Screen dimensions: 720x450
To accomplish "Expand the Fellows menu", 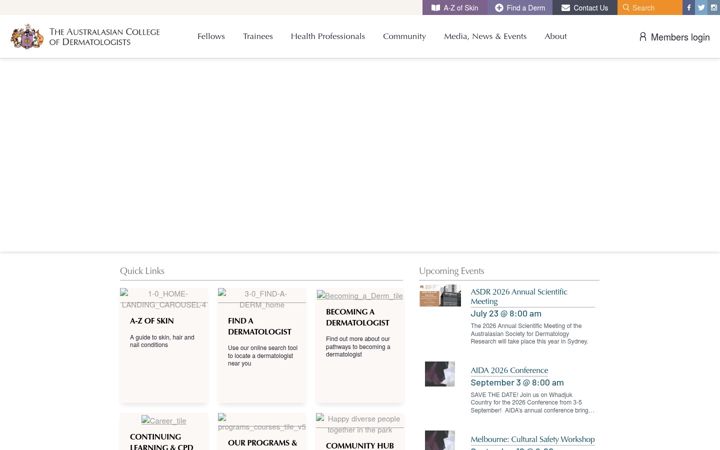I will point(211,36).
